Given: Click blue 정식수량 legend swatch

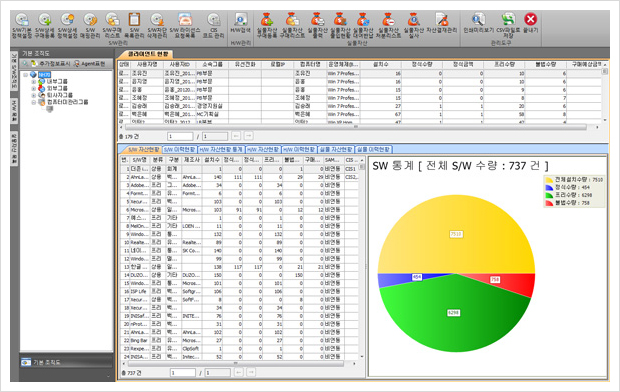Looking at the screenshot, I should click(x=549, y=188).
